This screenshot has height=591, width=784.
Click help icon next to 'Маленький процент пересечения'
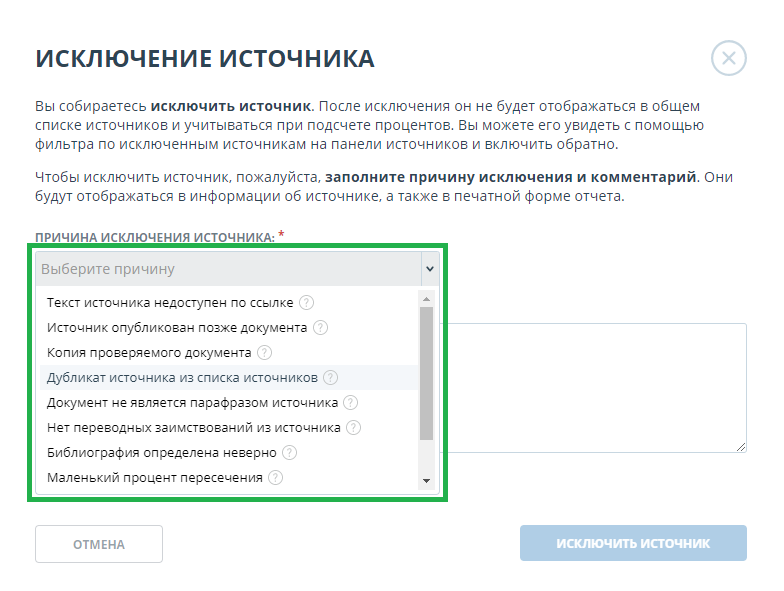point(275,477)
